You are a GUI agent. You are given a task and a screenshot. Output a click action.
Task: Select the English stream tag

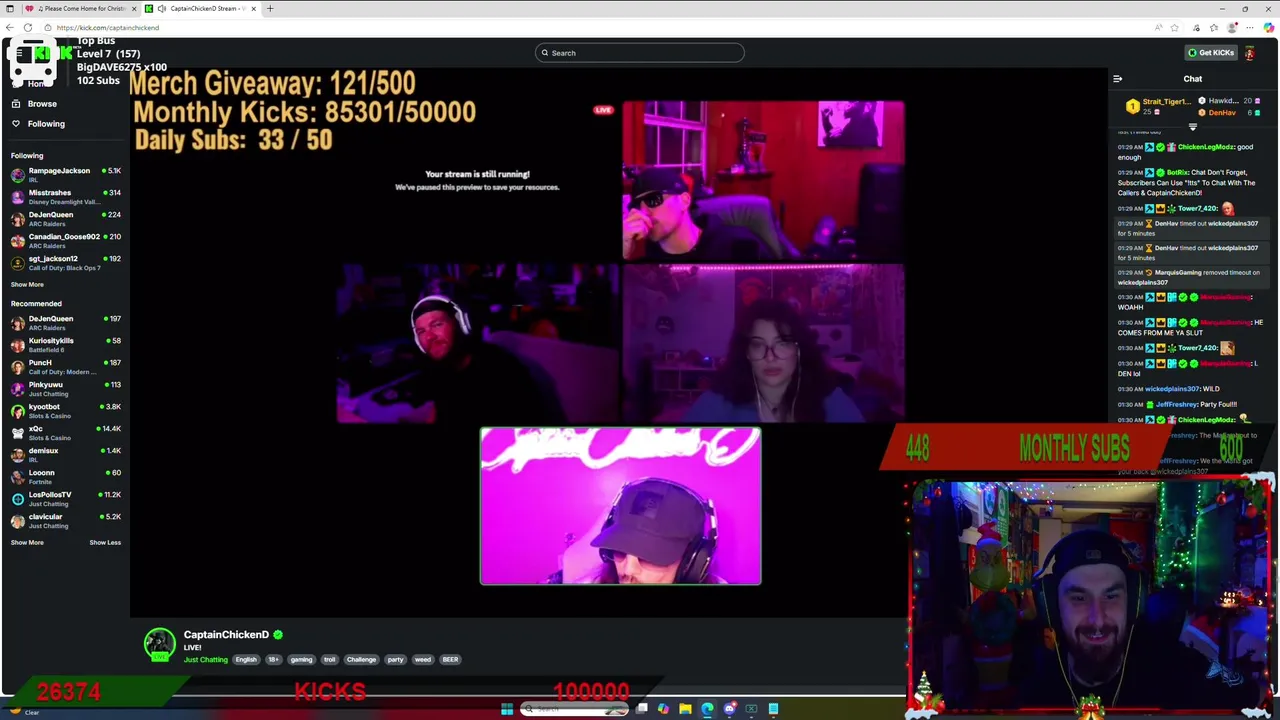(246, 659)
